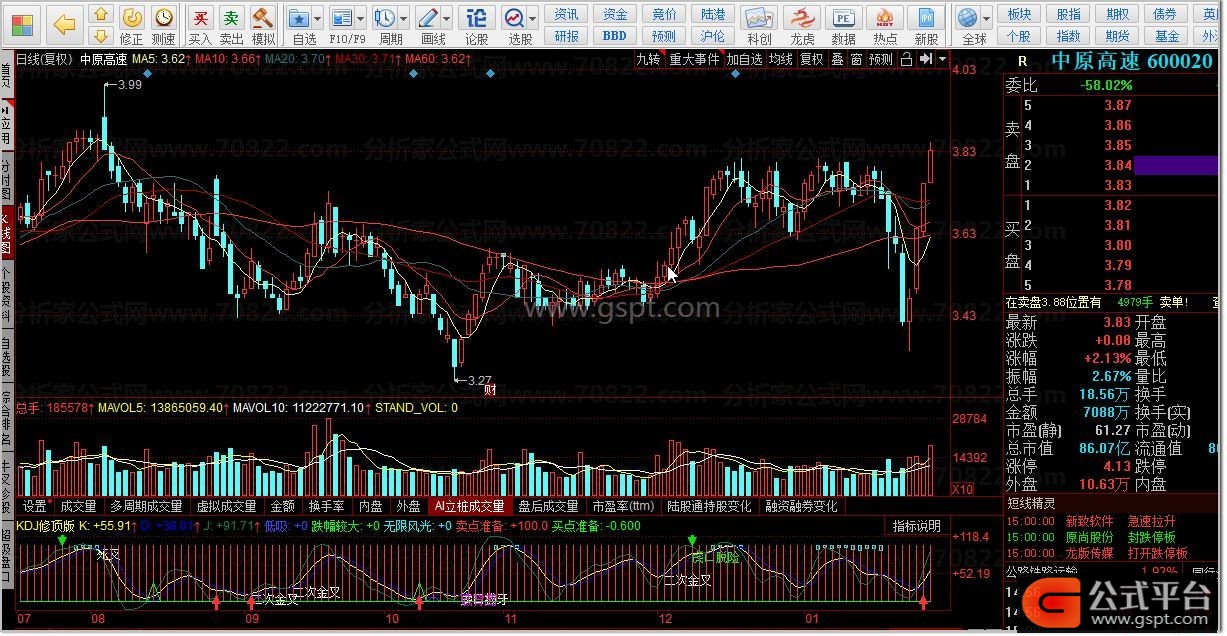Switch to the 成交量 volume indicator tab
Image resolution: width=1227 pixels, height=636 pixels.
[78, 506]
